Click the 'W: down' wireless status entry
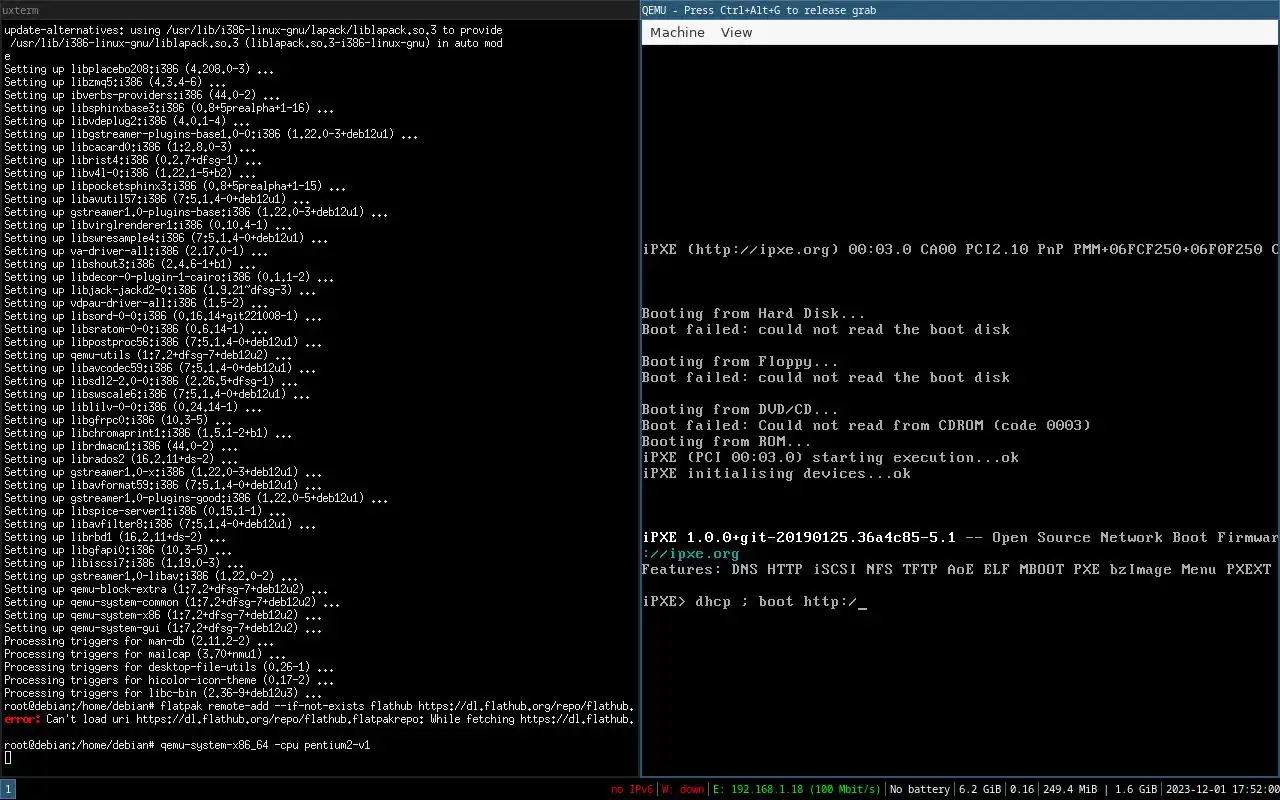Viewport: 1280px width, 800px height. click(683, 789)
